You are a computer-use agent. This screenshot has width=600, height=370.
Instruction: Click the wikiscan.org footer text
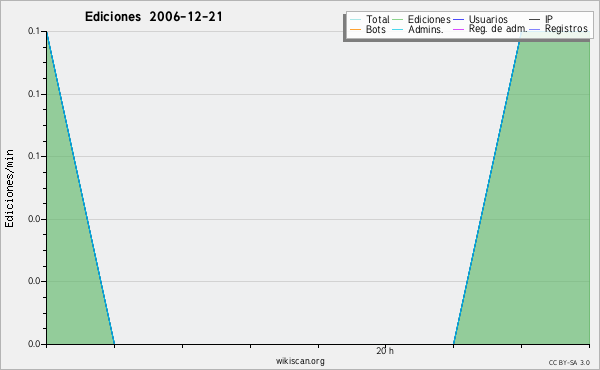click(x=300, y=361)
